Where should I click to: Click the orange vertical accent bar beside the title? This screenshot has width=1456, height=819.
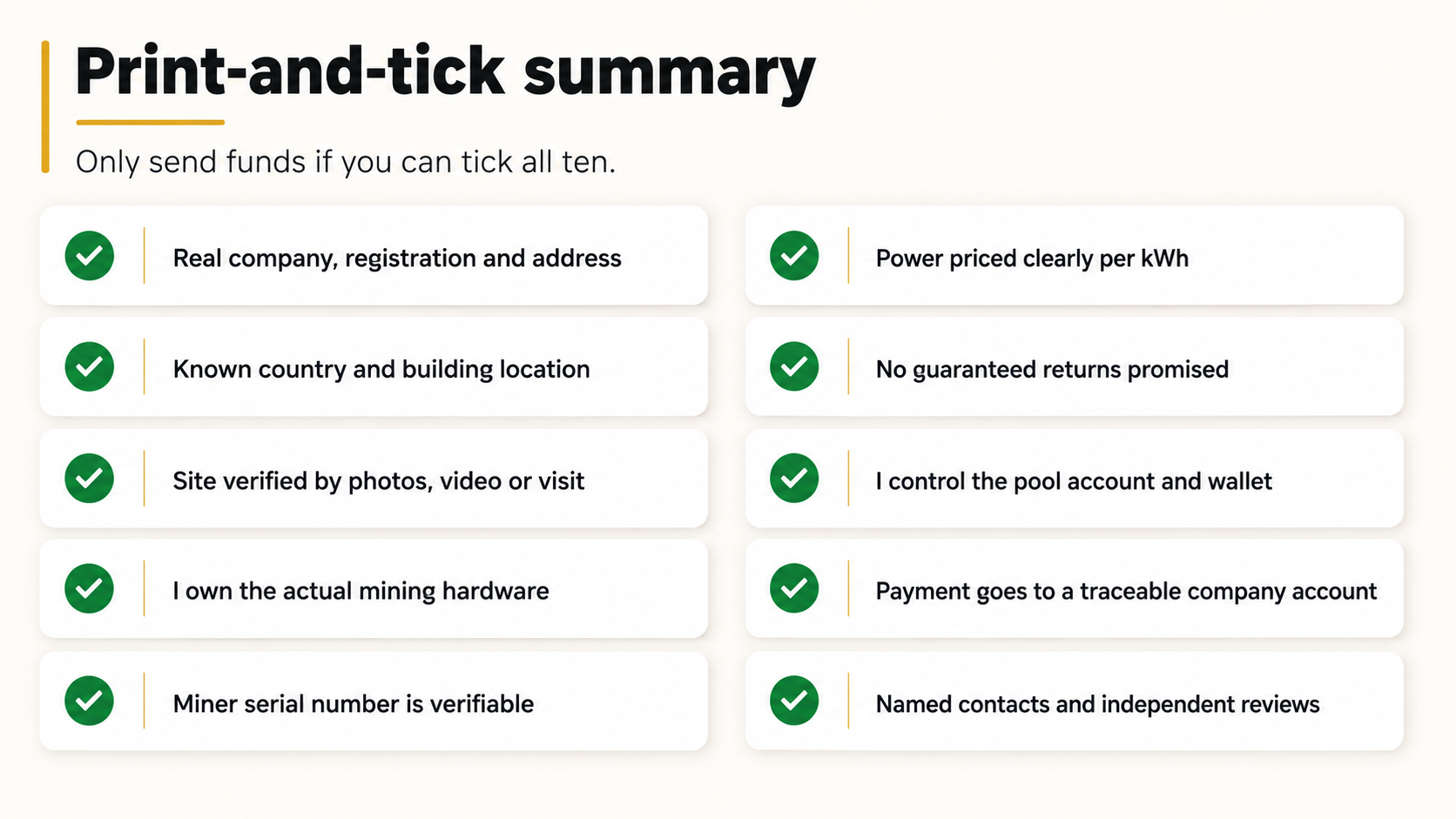click(45, 107)
